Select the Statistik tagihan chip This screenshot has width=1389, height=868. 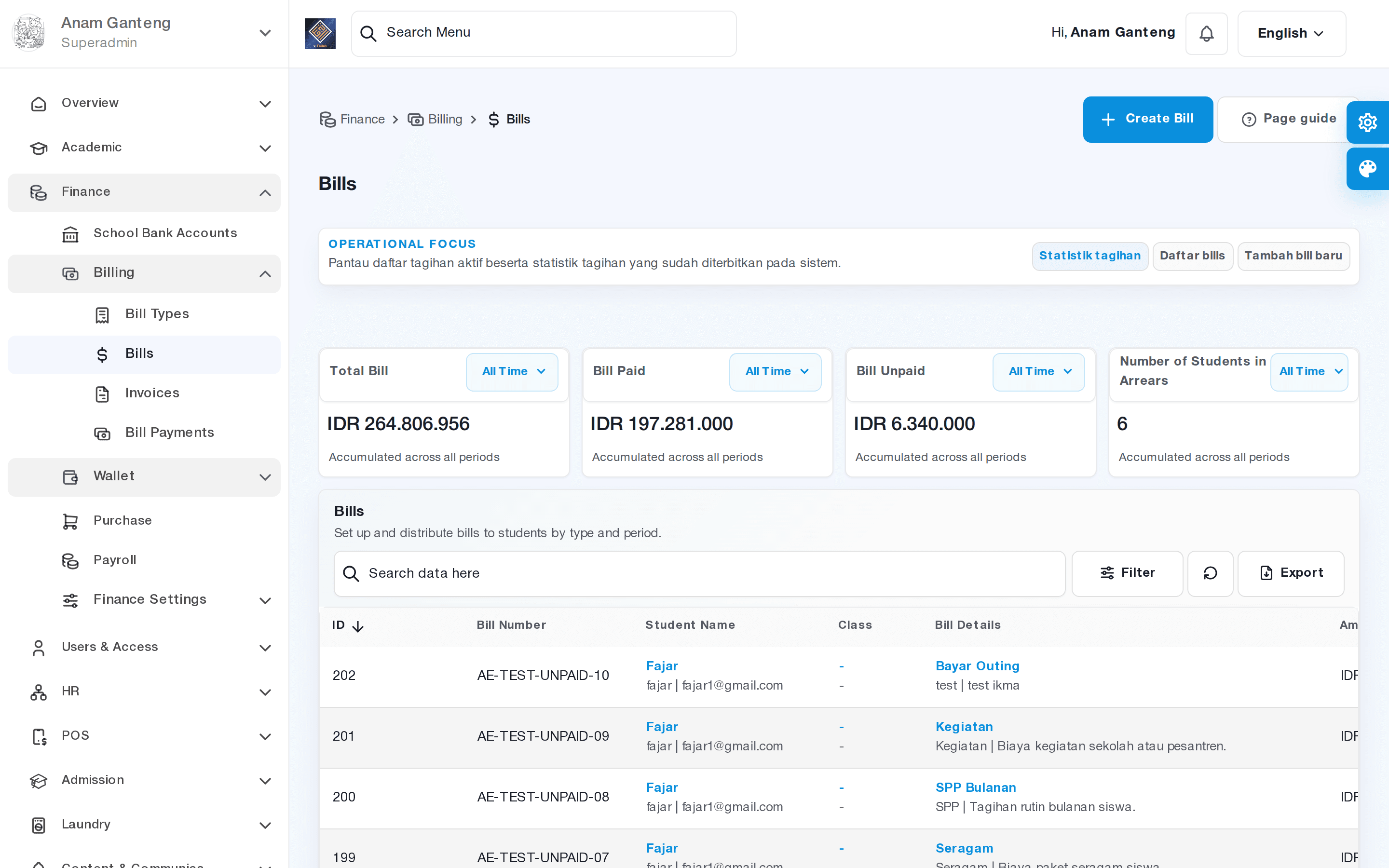click(1089, 256)
